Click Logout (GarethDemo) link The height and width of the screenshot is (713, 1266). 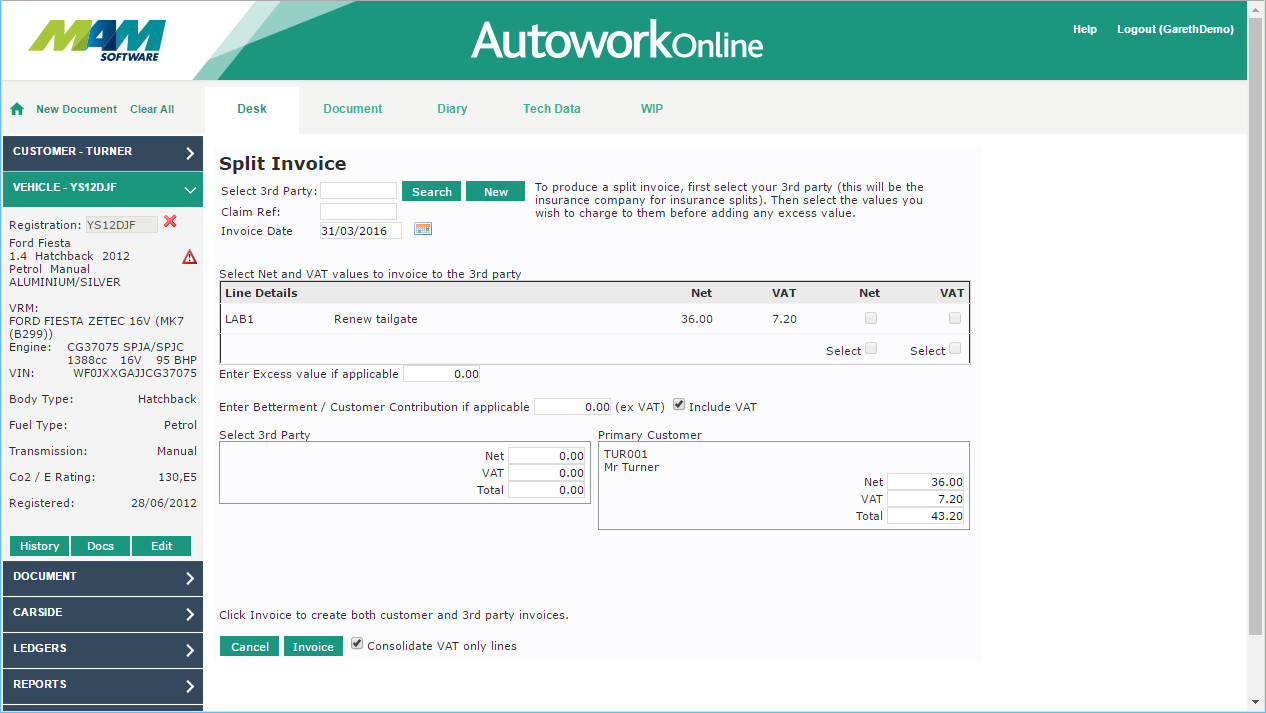pos(1174,30)
